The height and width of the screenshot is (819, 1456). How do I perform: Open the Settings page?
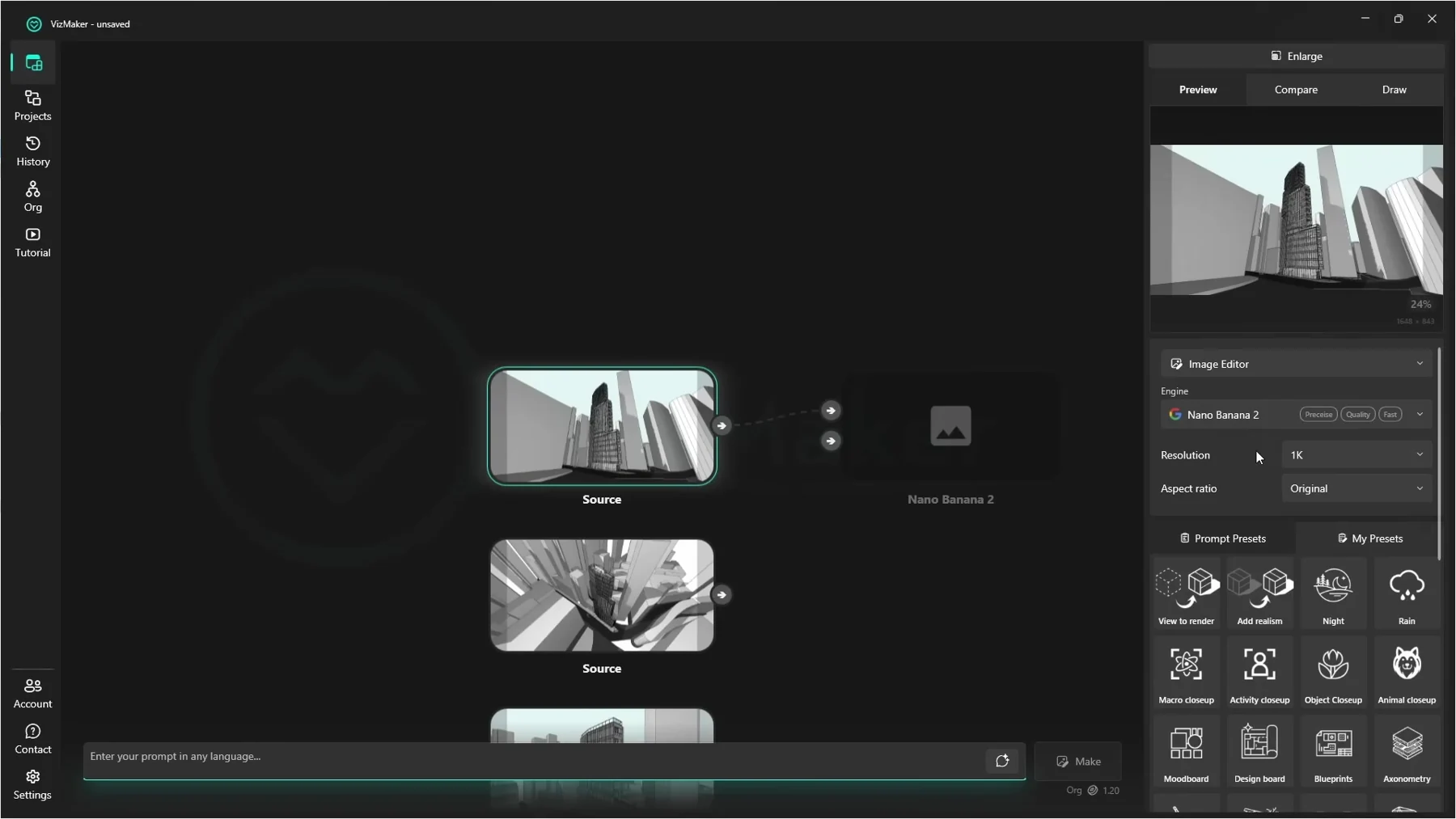(33, 784)
